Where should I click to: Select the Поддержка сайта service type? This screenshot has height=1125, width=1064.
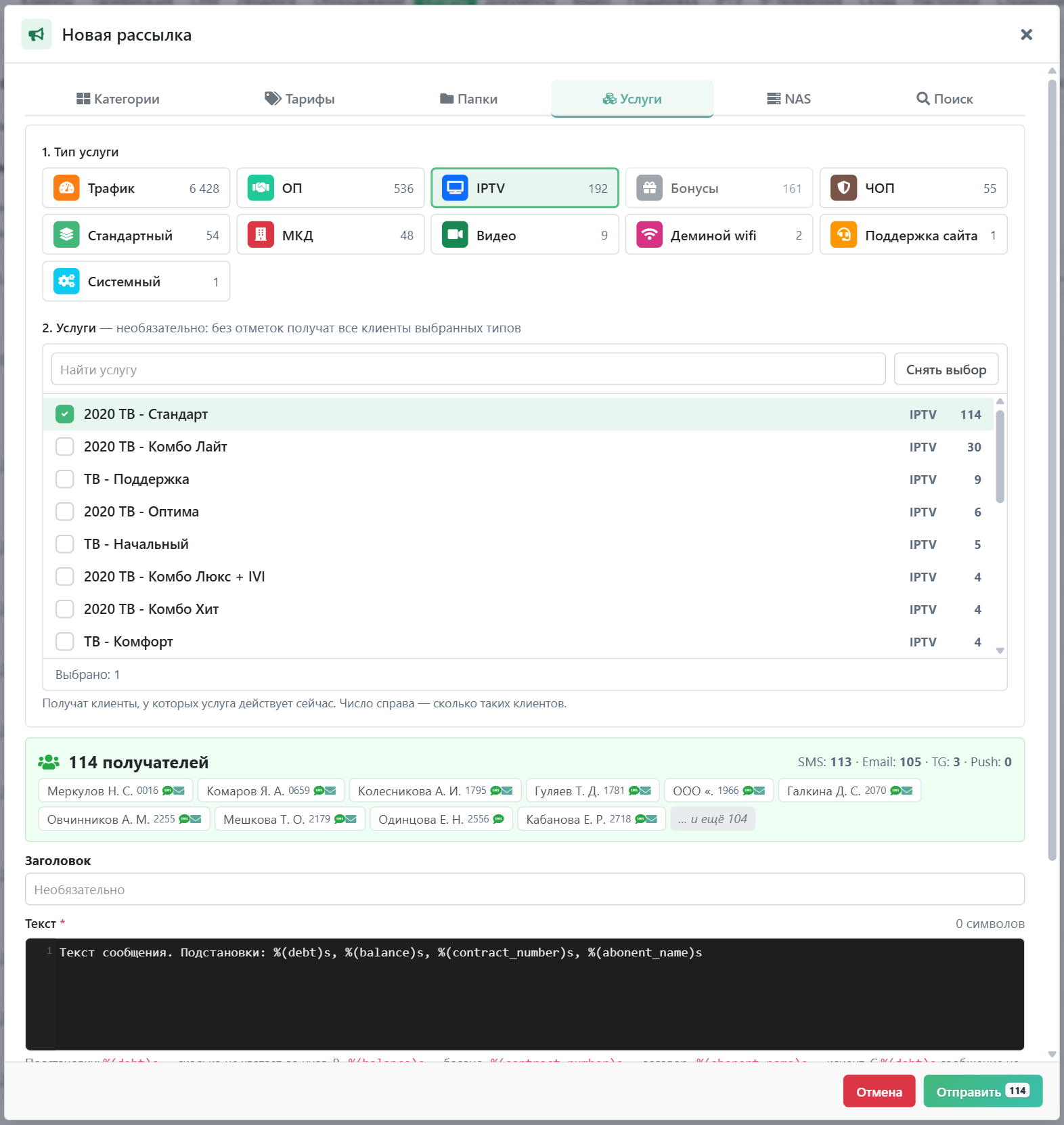[913, 235]
